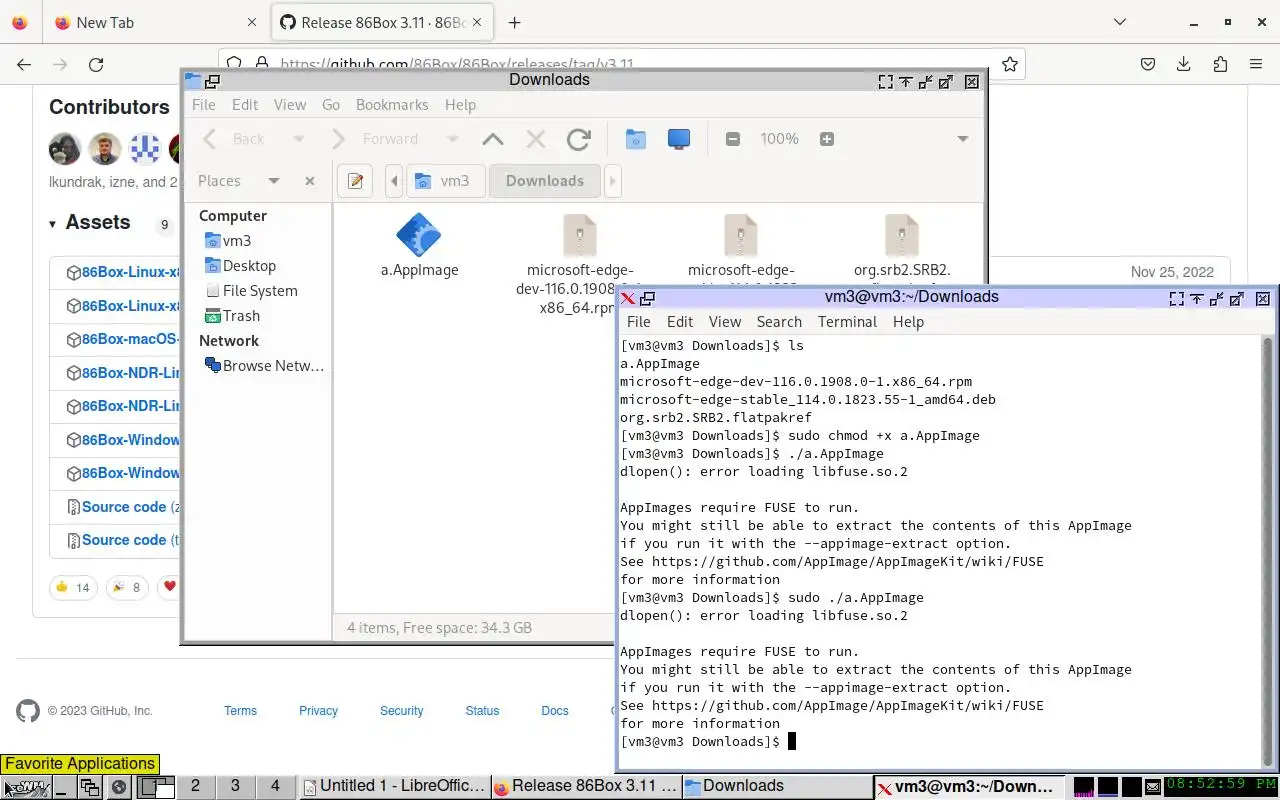Select Desktop in the Places sidebar
1280x800 pixels.
tap(240, 266)
